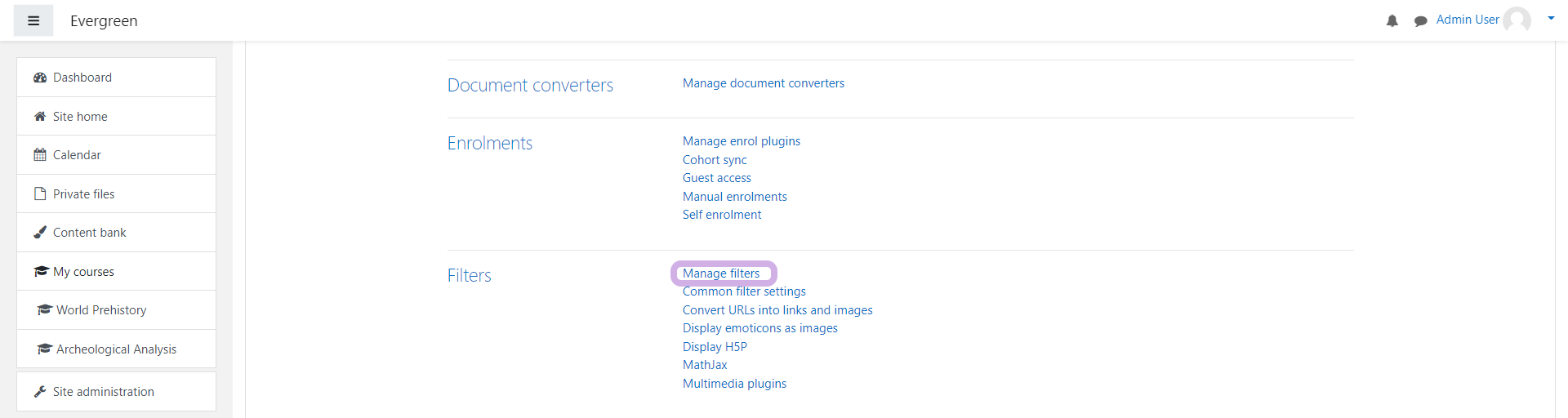Open the Manage filters link
This screenshot has width=1568, height=418.
click(721, 273)
